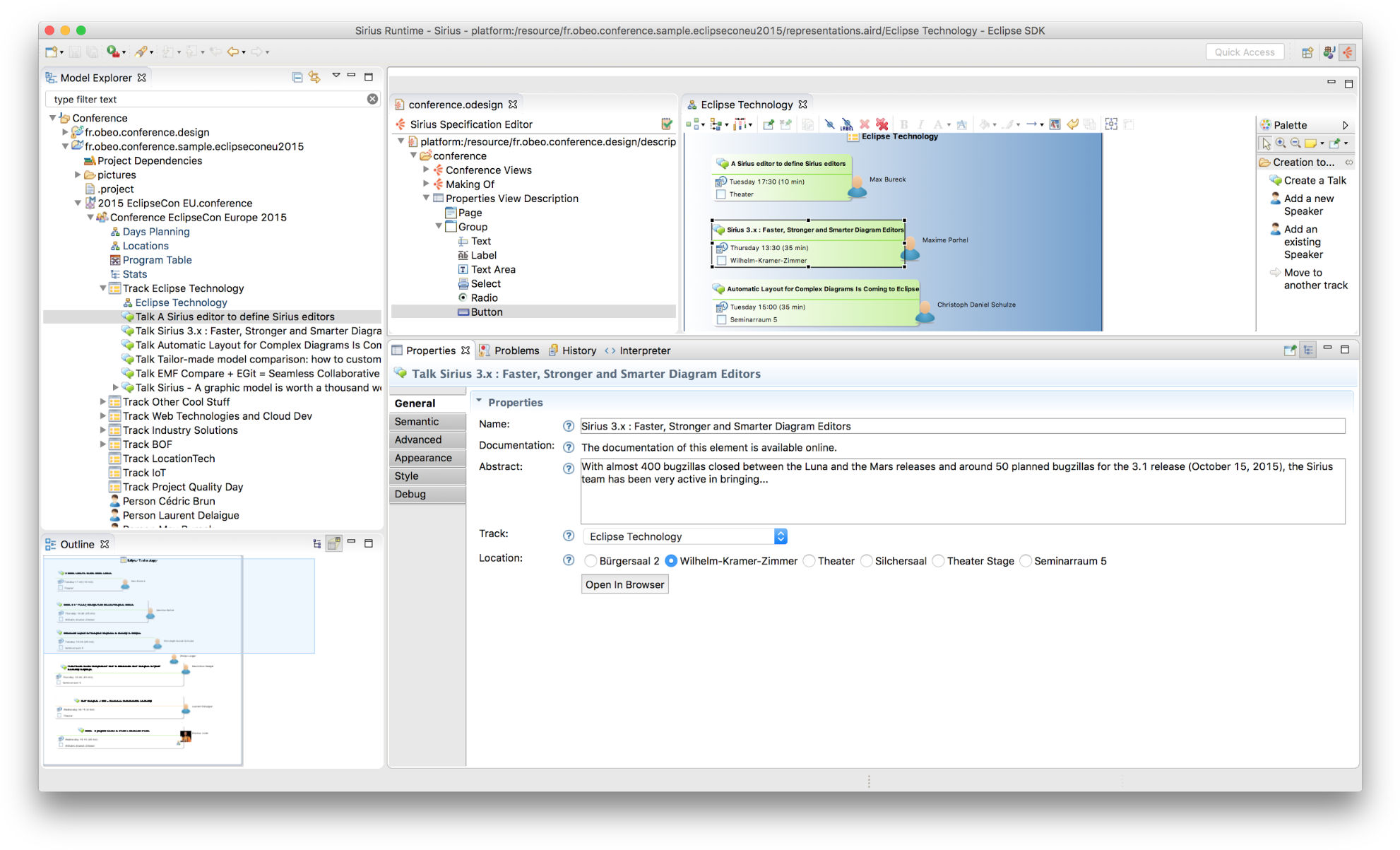Click the Search flashlight toolbar icon

point(141,52)
